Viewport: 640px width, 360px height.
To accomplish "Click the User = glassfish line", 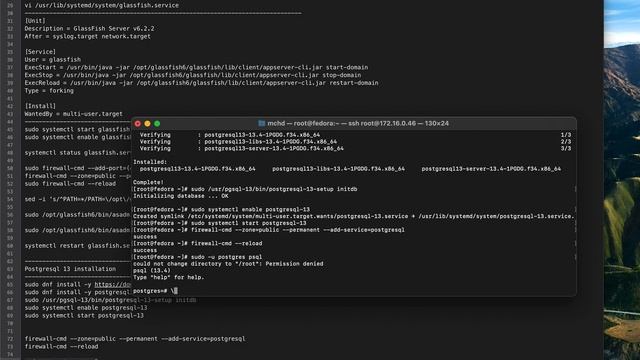I will click(53, 60).
